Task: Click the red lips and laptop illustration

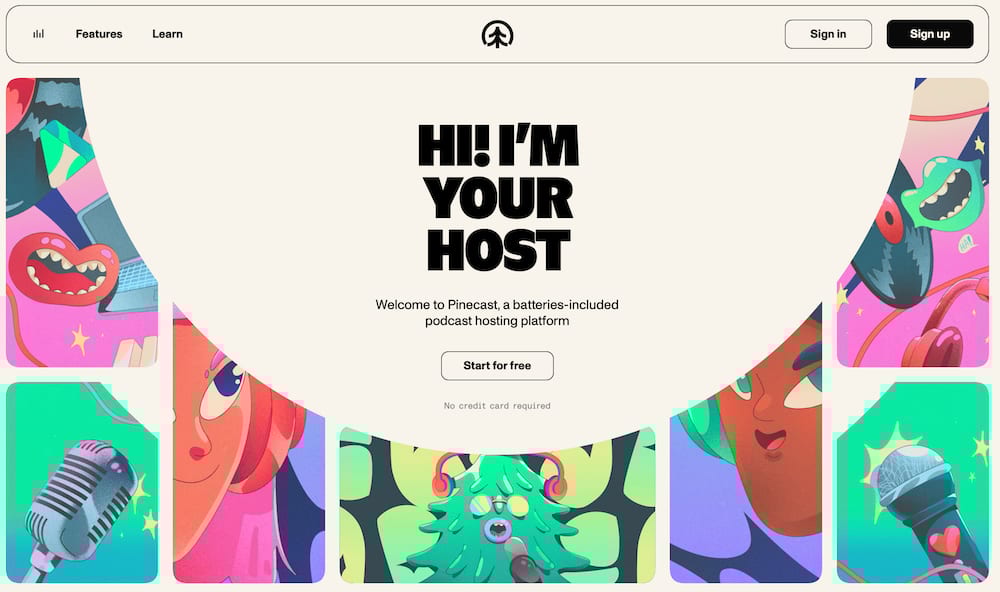Action: 82,222
